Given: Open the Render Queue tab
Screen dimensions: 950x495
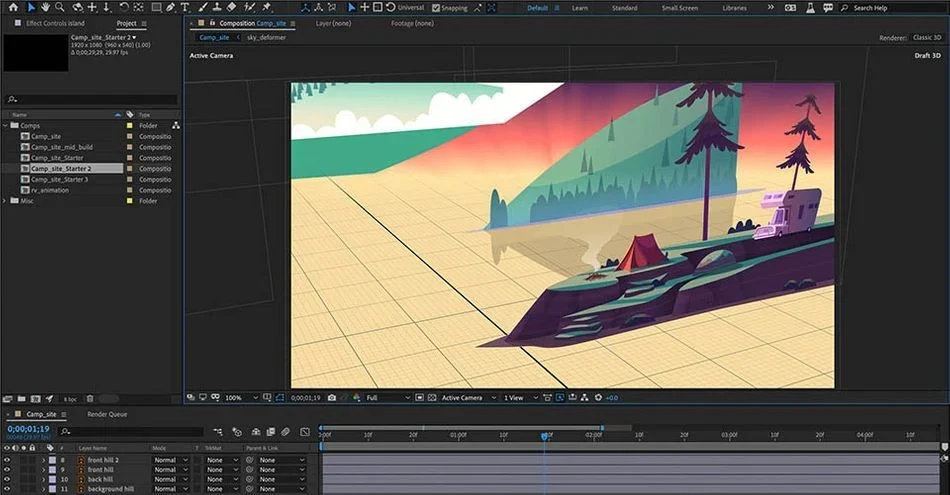Looking at the screenshot, I should click(107, 414).
